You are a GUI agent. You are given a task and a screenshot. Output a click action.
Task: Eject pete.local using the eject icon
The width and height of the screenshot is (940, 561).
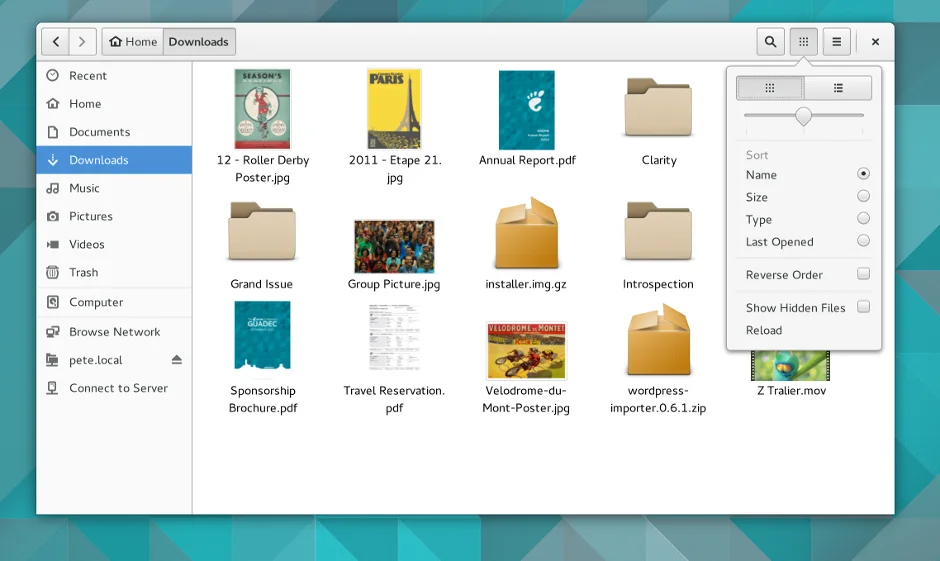pos(177,360)
